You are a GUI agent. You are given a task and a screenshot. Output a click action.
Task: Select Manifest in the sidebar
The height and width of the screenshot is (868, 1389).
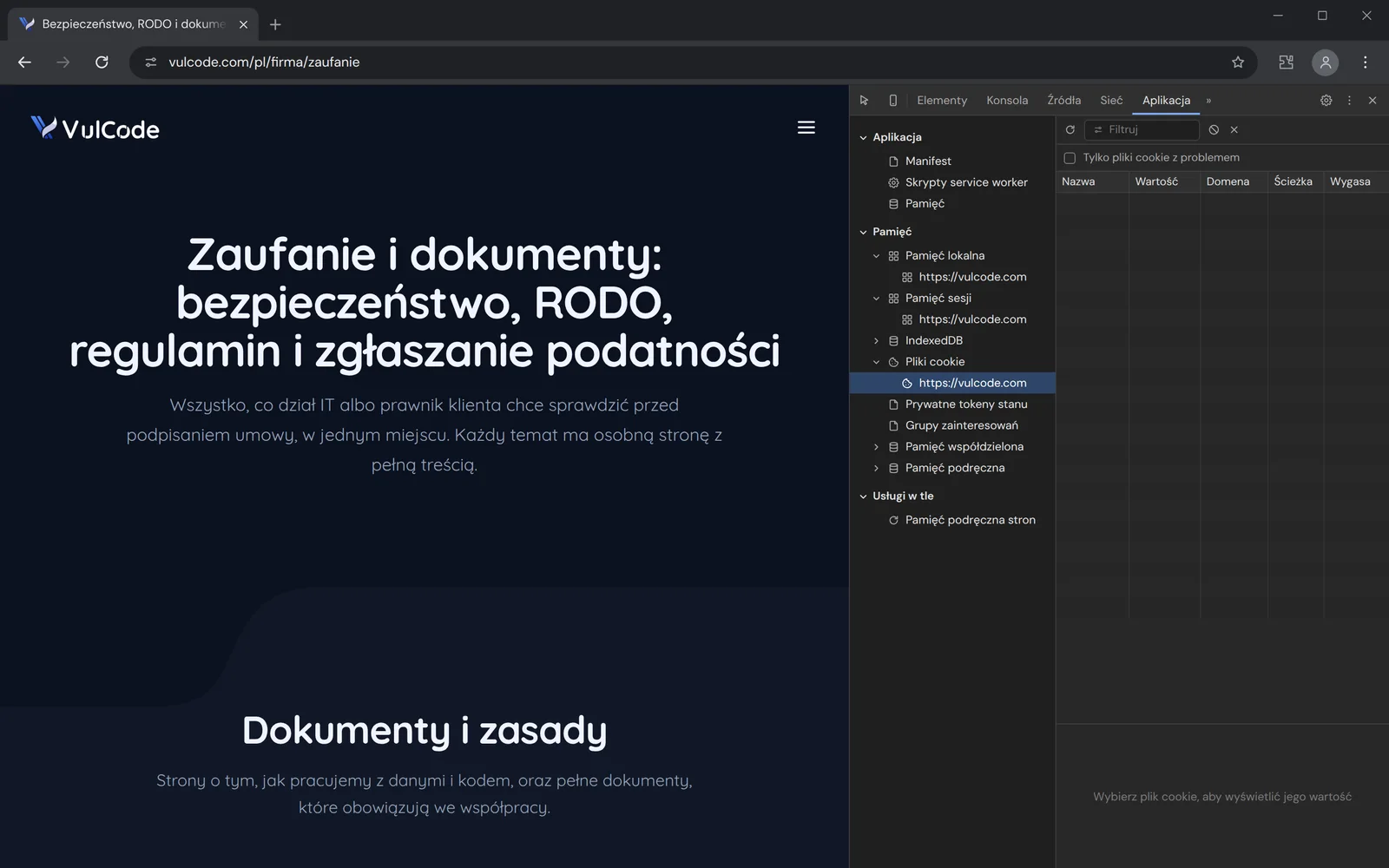click(928, 161)
